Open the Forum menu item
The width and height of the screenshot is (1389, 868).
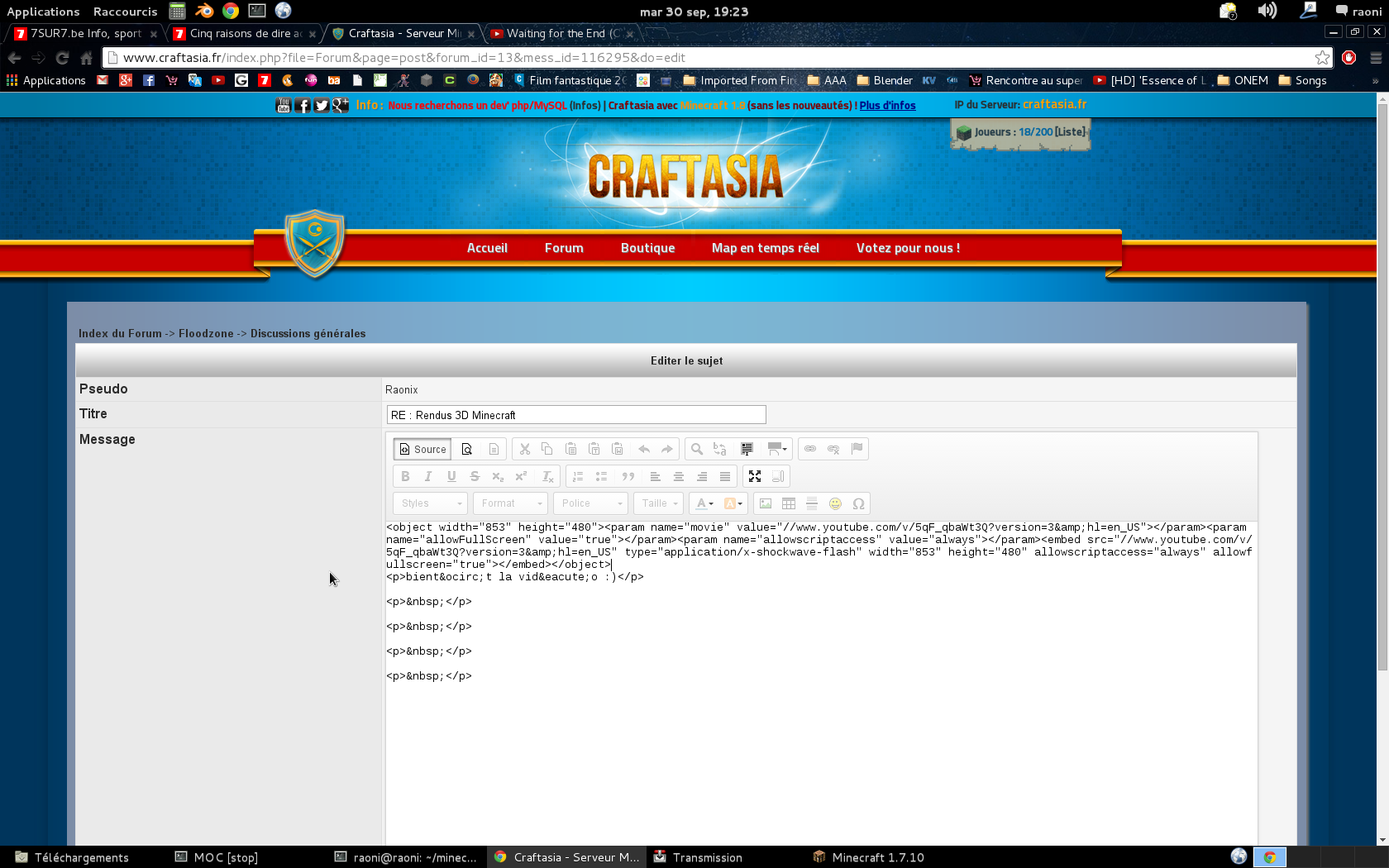pos(564,248)
